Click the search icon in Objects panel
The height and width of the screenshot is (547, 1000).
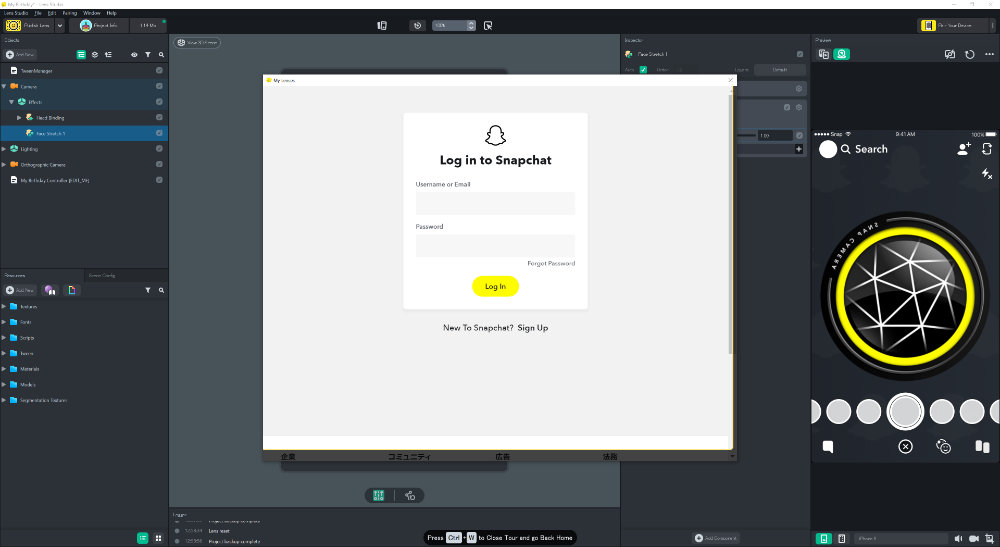click(161, 55)
